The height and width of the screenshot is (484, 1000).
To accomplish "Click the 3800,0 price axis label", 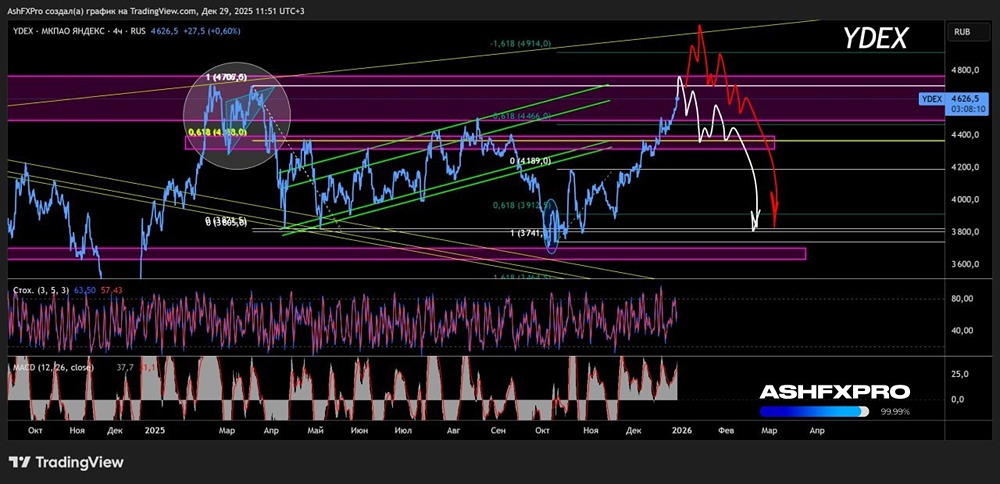I will [965, 231].
